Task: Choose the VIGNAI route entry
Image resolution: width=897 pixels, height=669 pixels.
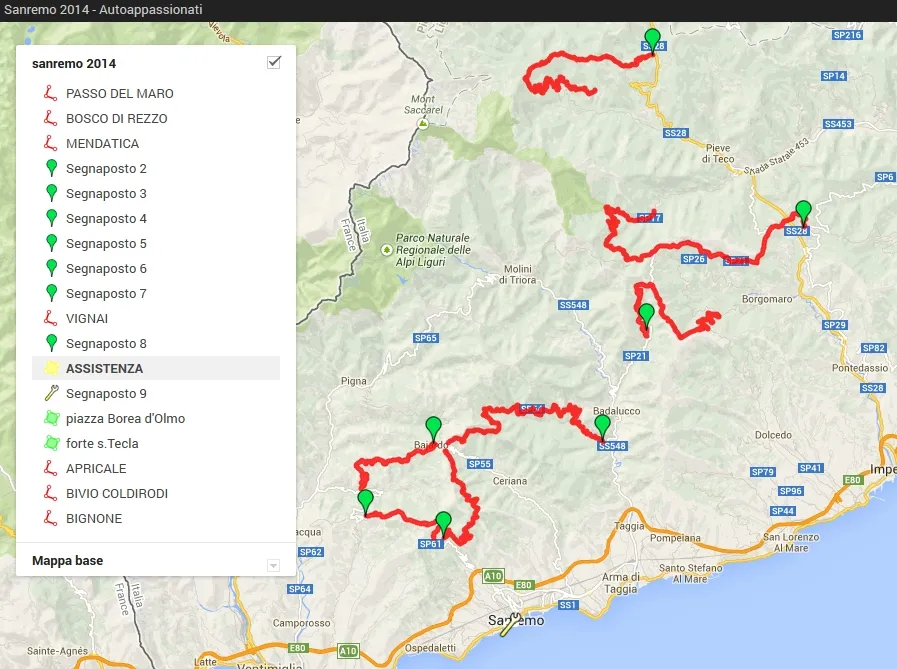Action: [87, 319]
